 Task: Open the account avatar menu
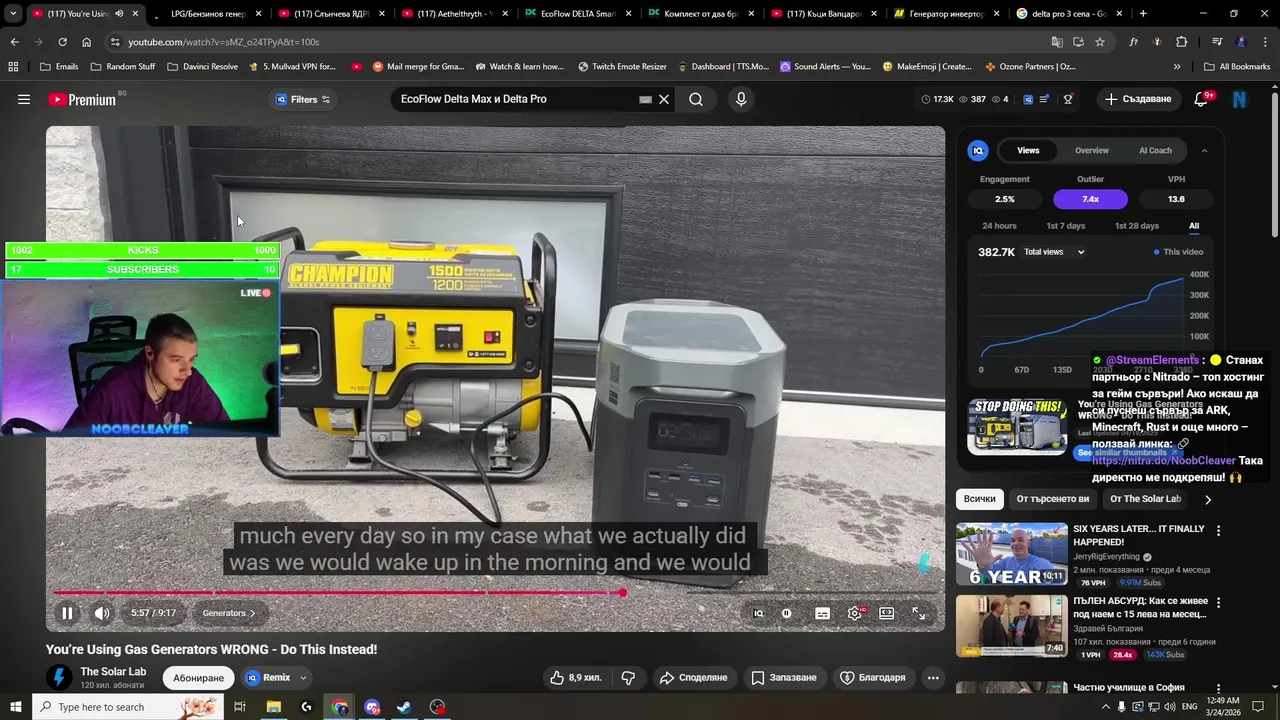(1240, 99)
